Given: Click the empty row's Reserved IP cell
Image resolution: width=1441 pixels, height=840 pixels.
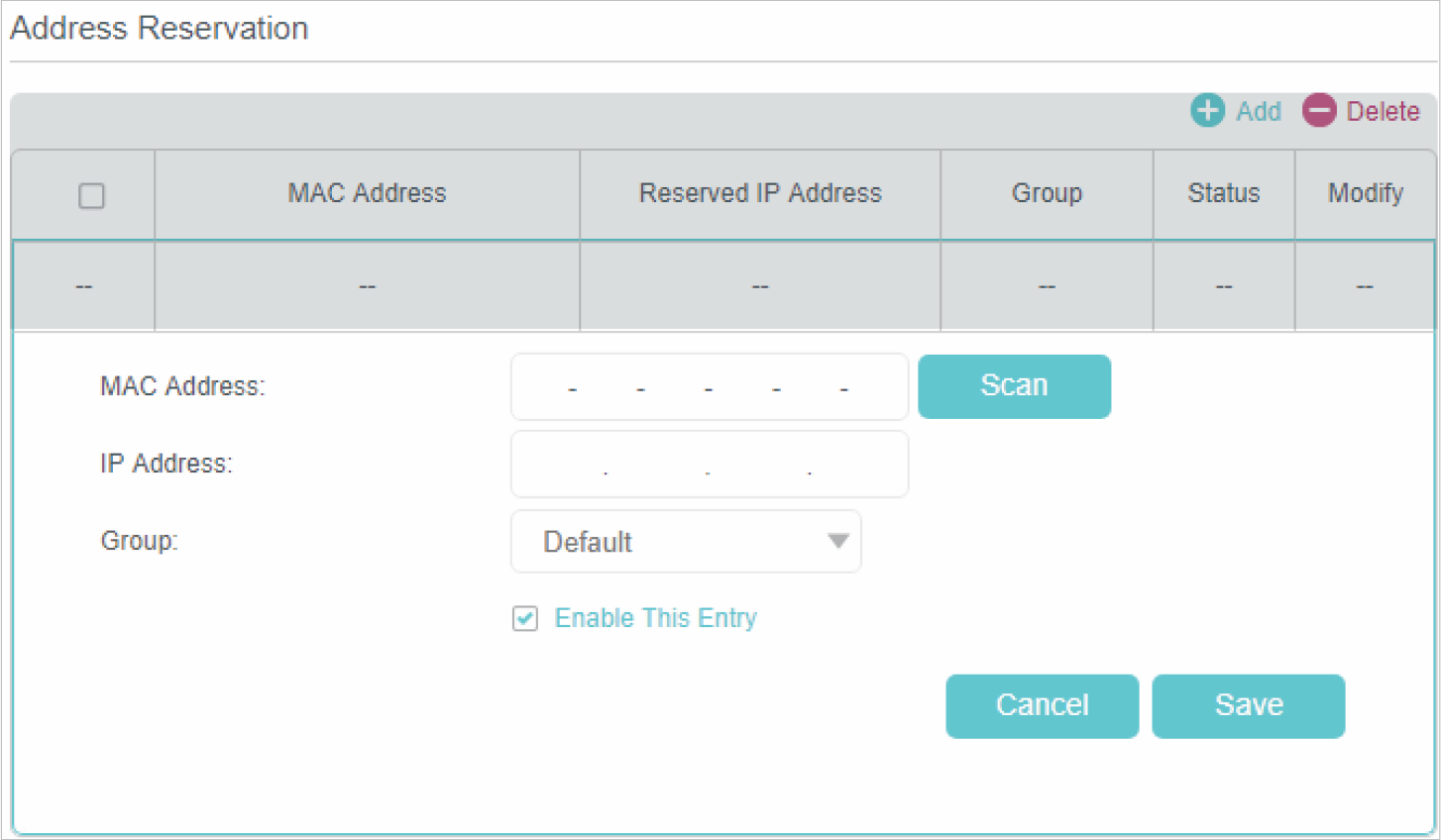Looking at the screenshot, I should click(760, 286).
